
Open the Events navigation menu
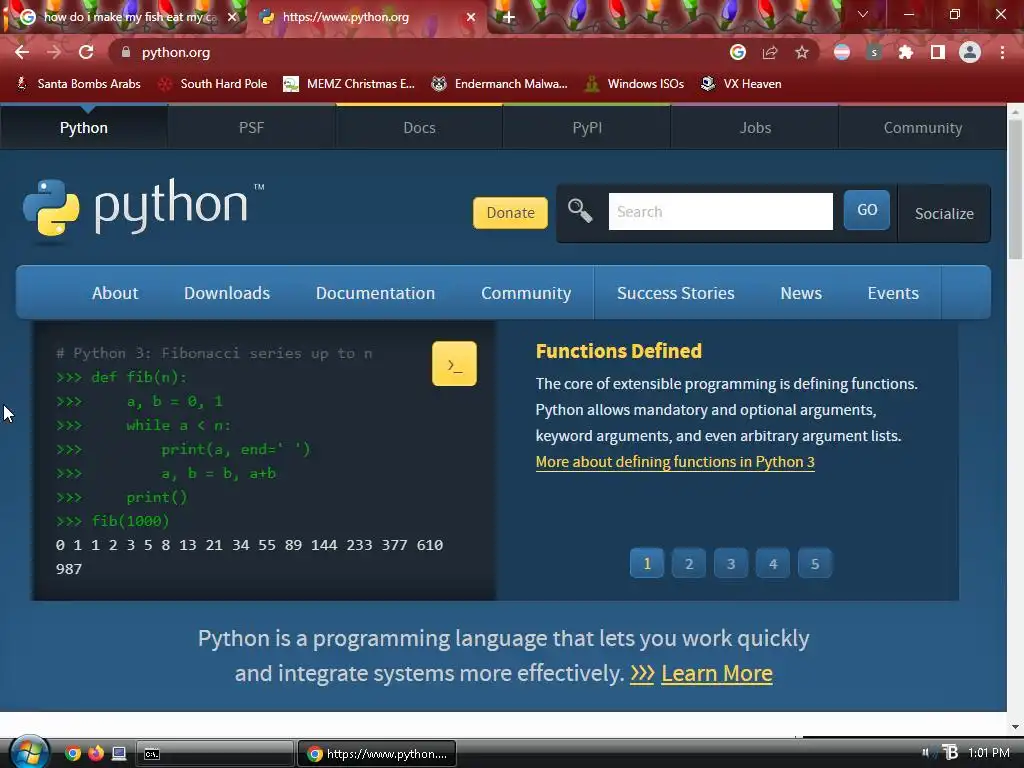click(893, 293)
